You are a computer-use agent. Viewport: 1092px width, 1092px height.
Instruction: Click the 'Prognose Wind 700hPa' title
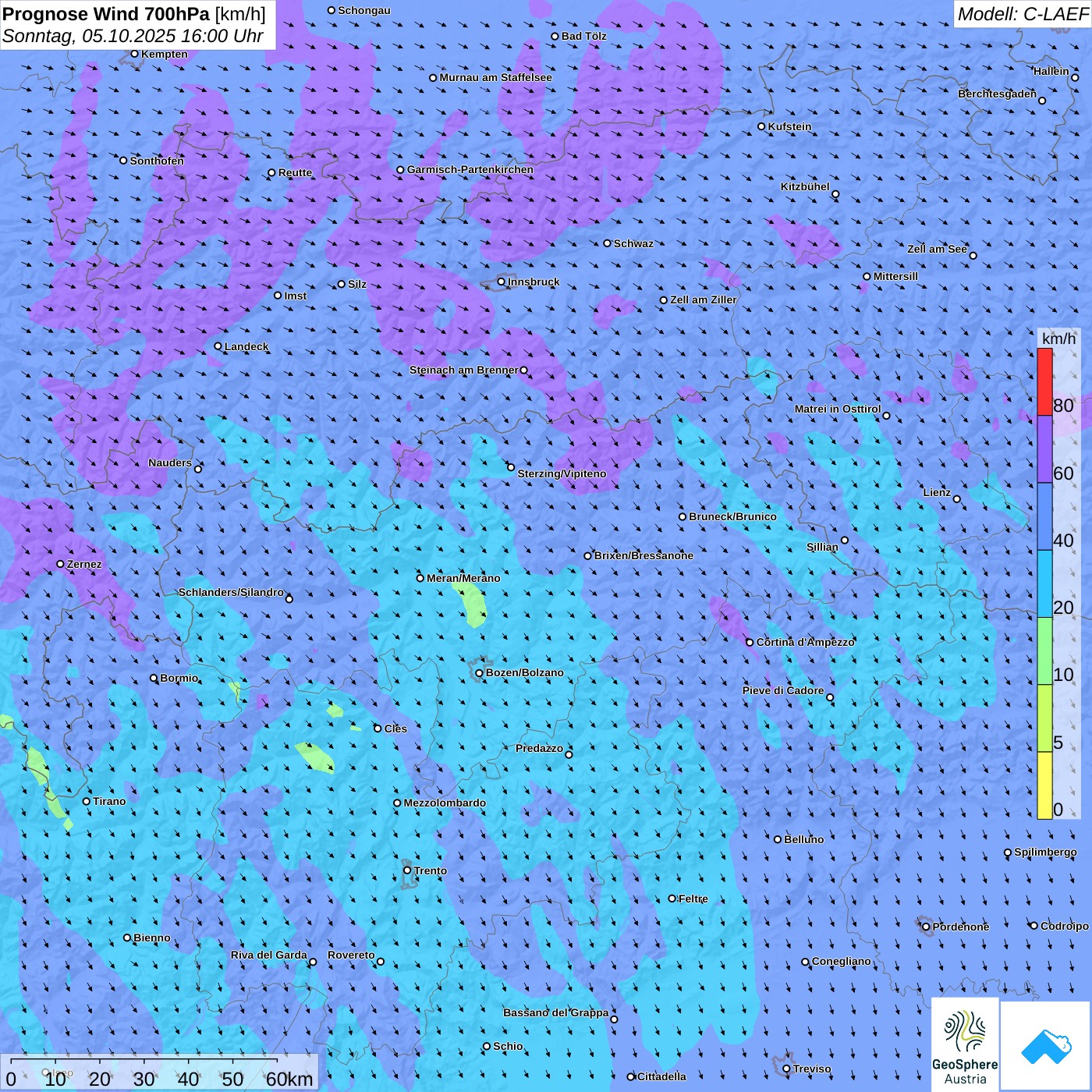click(x=106, y=13)
